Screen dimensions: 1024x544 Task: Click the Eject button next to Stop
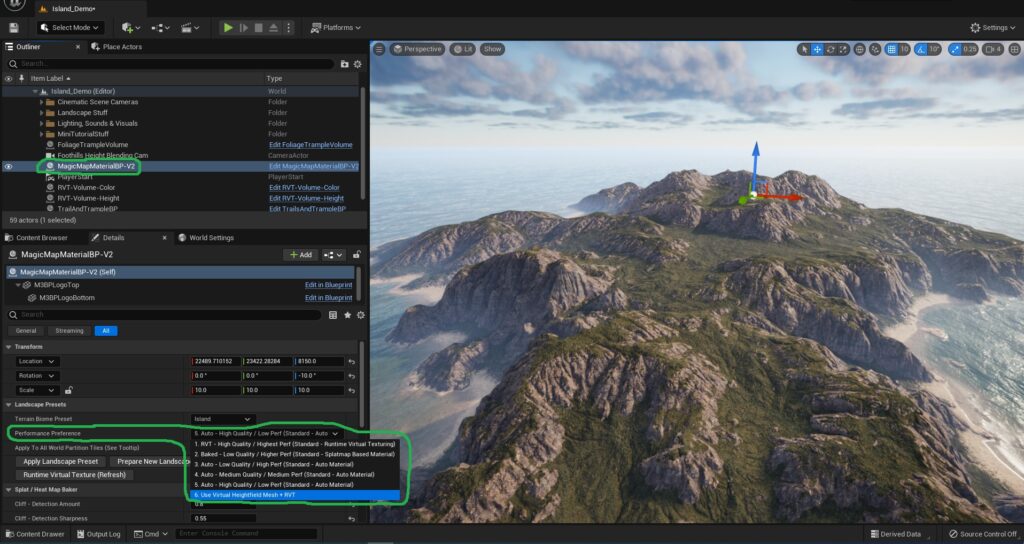point(274,27)
